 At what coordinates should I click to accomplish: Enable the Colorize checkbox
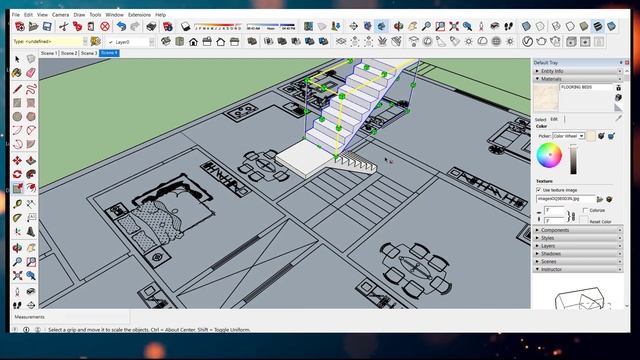[586, 210]
